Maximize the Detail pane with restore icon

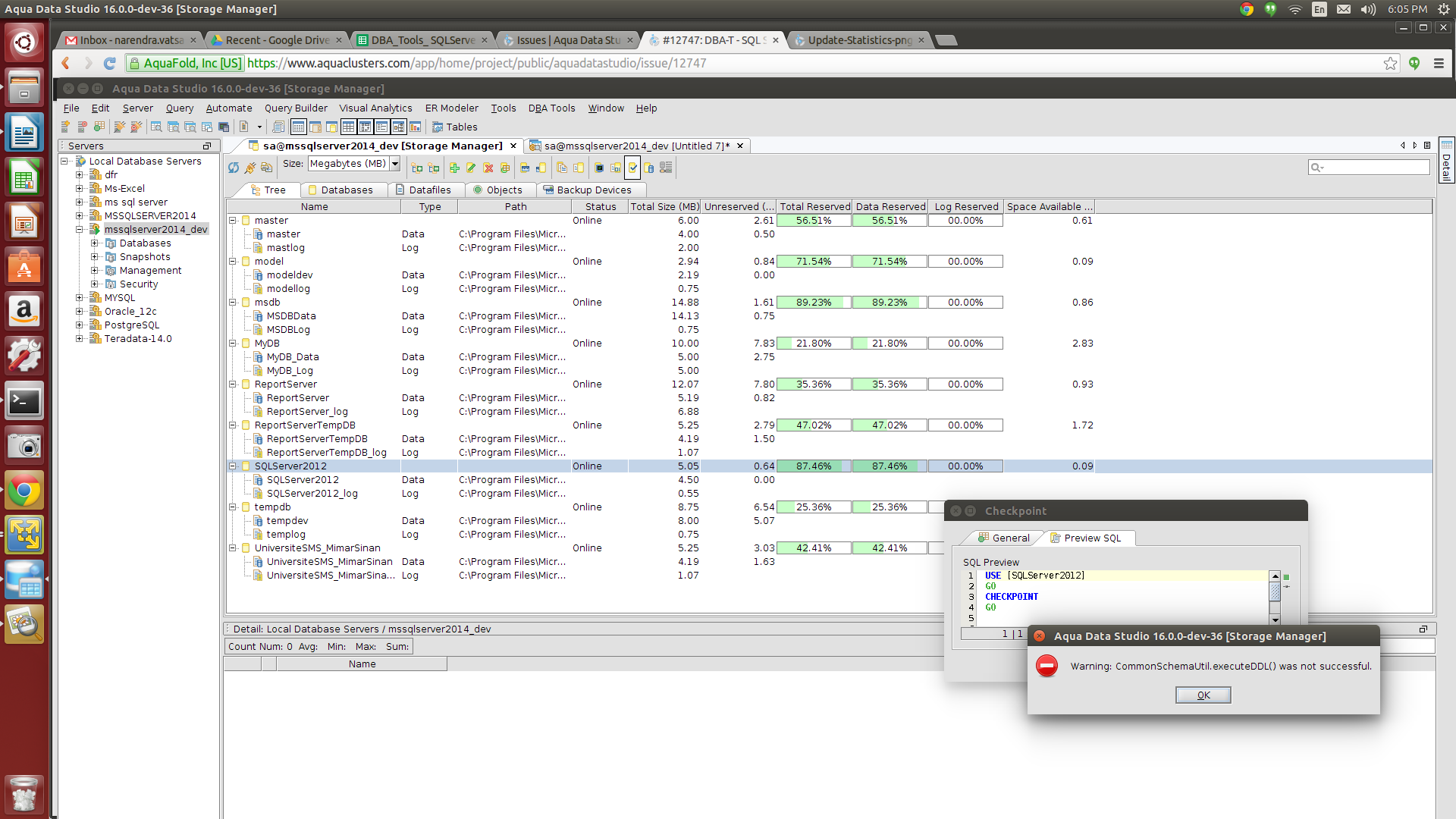point(1423,629)
